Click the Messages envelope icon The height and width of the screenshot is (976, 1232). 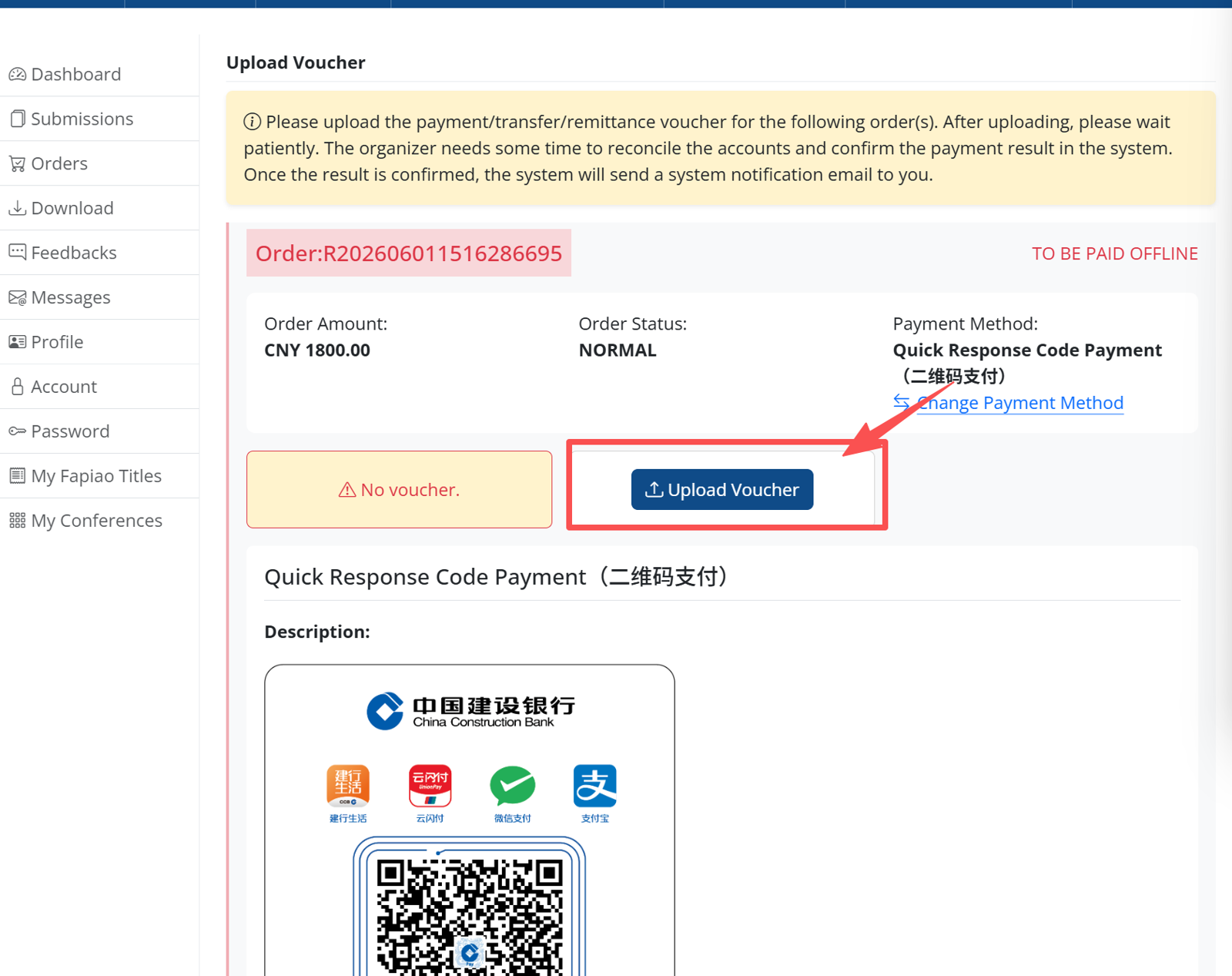coord(17,297)
